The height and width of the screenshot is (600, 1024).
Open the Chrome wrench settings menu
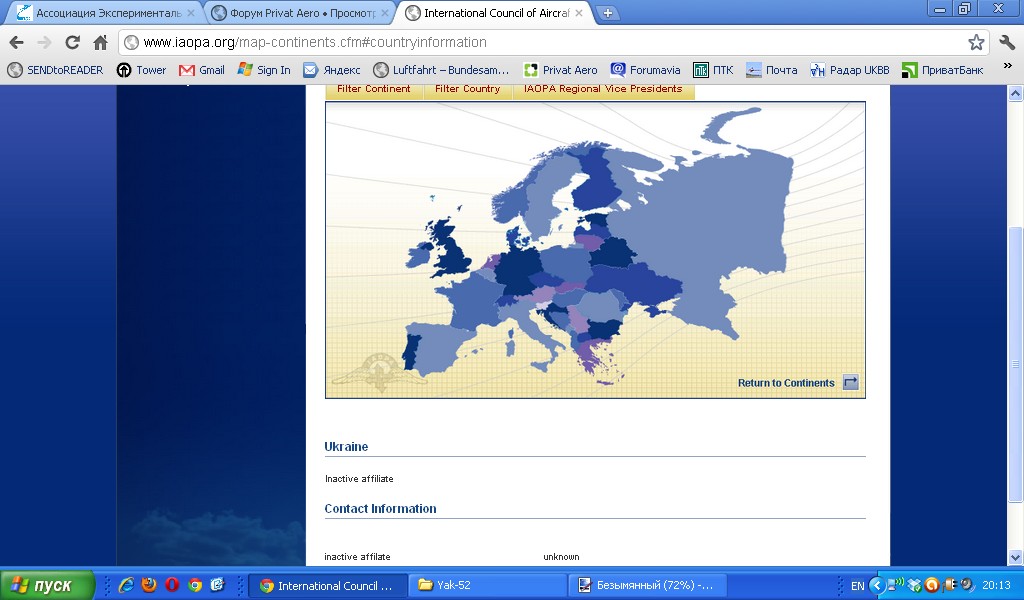coord(1007,43)
